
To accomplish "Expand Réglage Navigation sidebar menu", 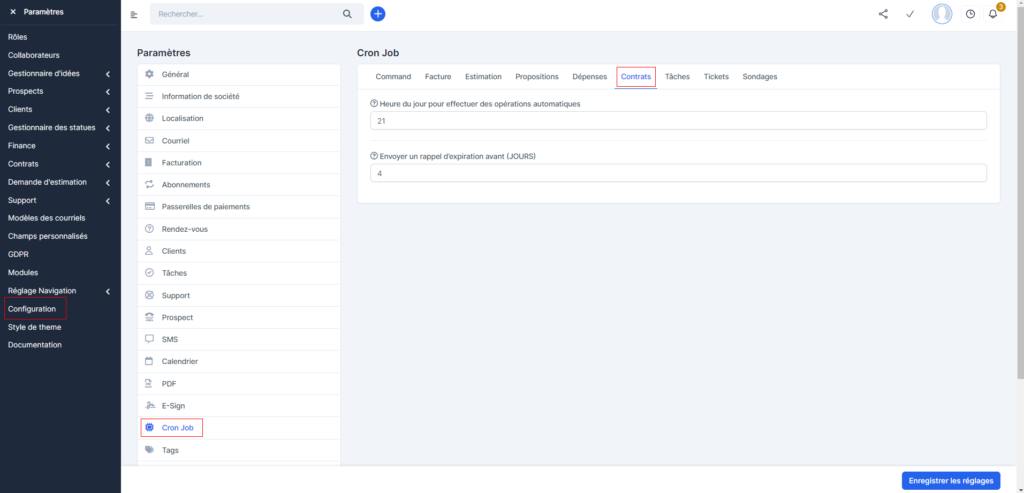I will [x=108, y=291].
